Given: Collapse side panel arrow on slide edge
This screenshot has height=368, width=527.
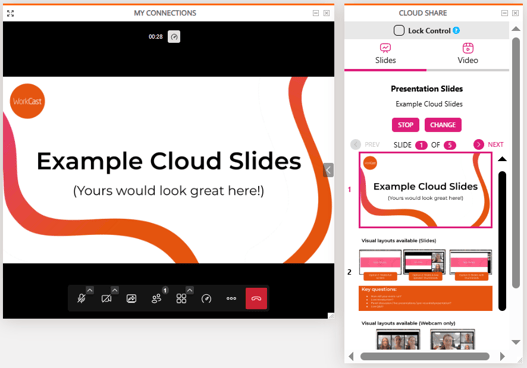Looking at the screenshot, I should click(x=328, y=170).
